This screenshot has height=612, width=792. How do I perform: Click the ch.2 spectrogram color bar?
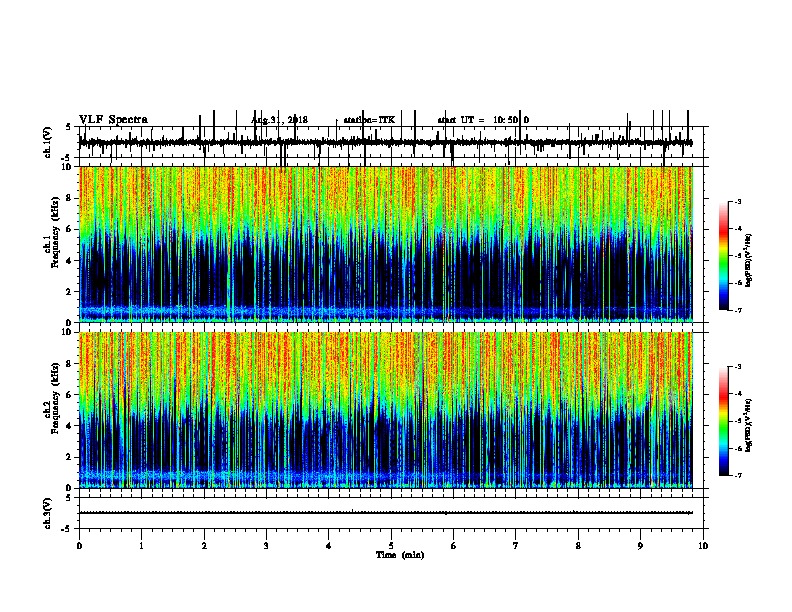tap(724, 421)
